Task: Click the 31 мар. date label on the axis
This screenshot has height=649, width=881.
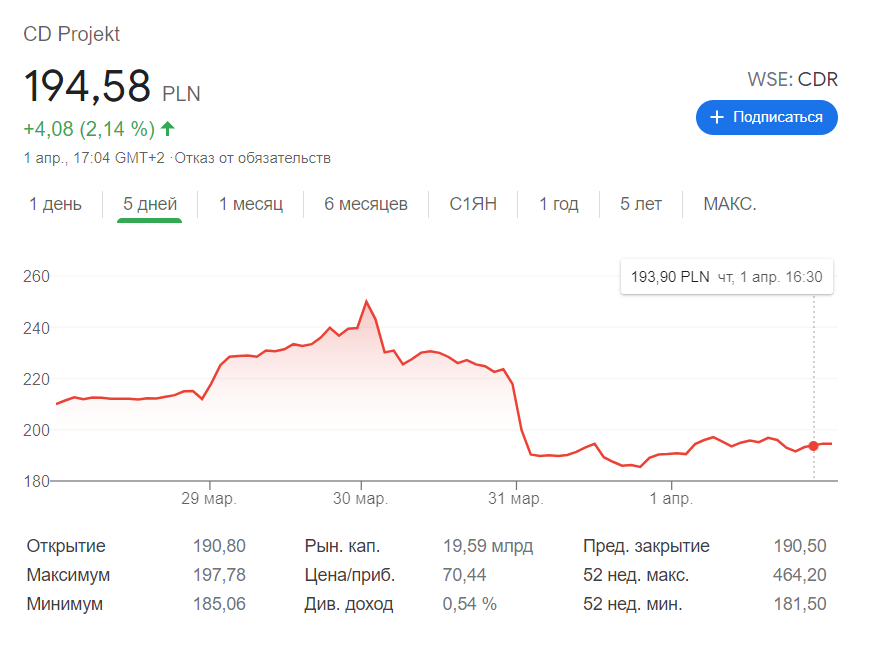Action: (x=516, y=498)
